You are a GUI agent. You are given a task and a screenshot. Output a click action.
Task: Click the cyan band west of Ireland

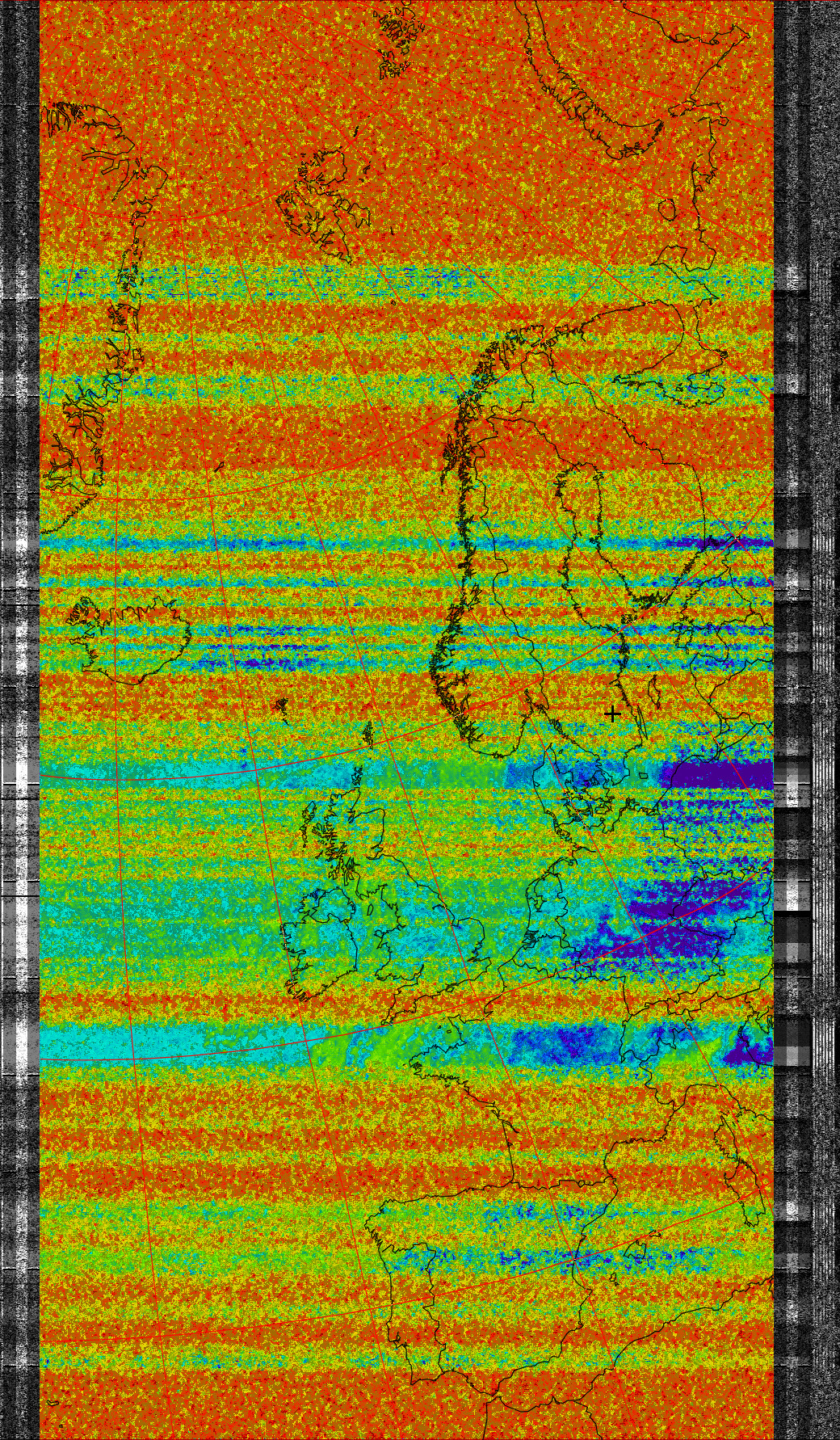162,921
